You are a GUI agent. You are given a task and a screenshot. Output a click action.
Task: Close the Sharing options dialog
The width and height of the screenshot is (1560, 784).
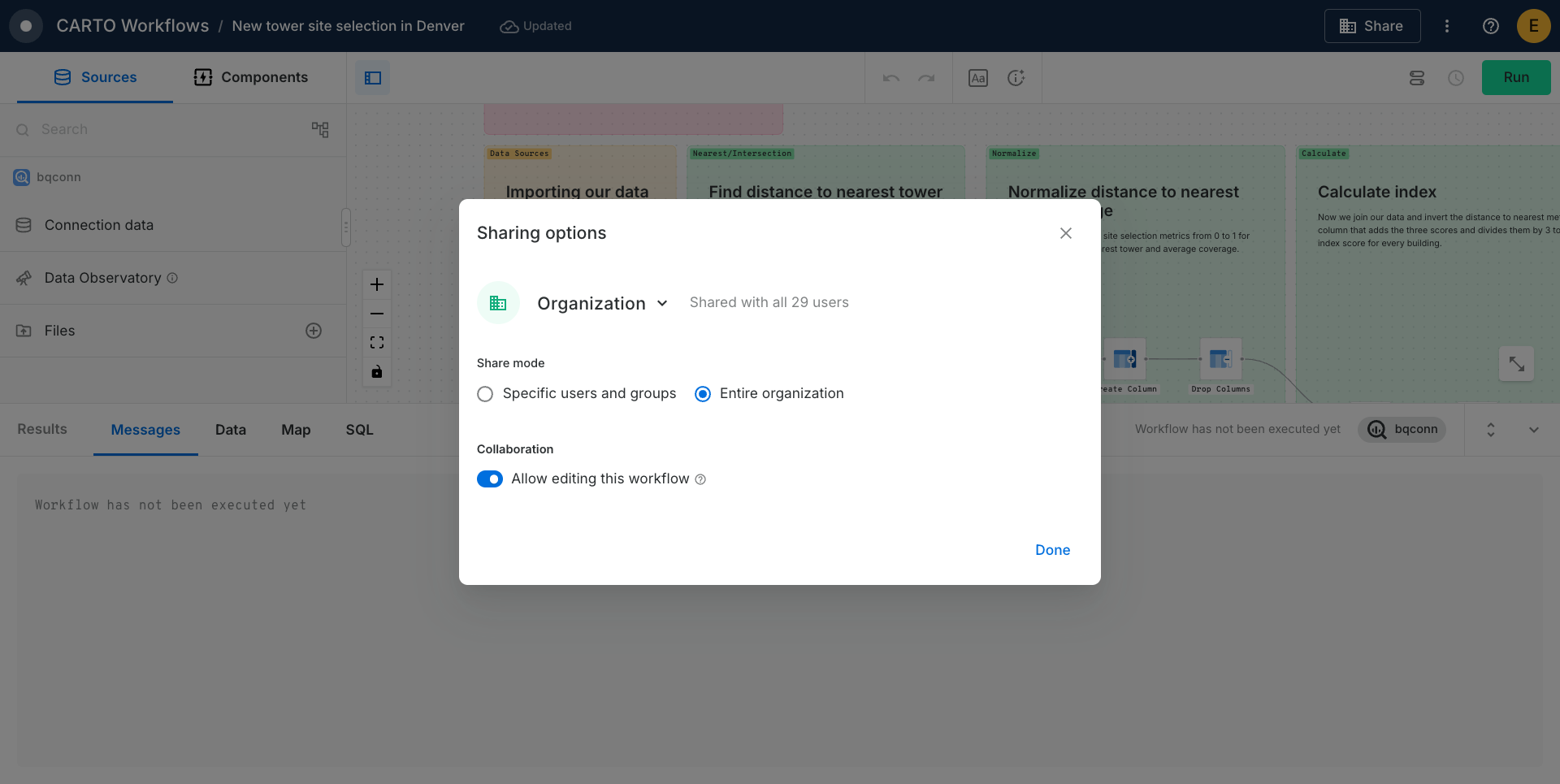click(x=1066, y=233)
